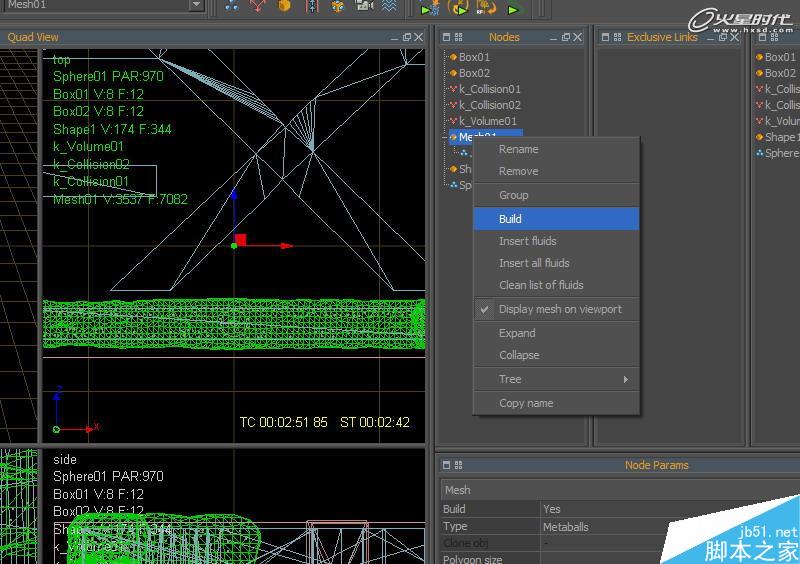Open the Tree submenu arrow

626,379
